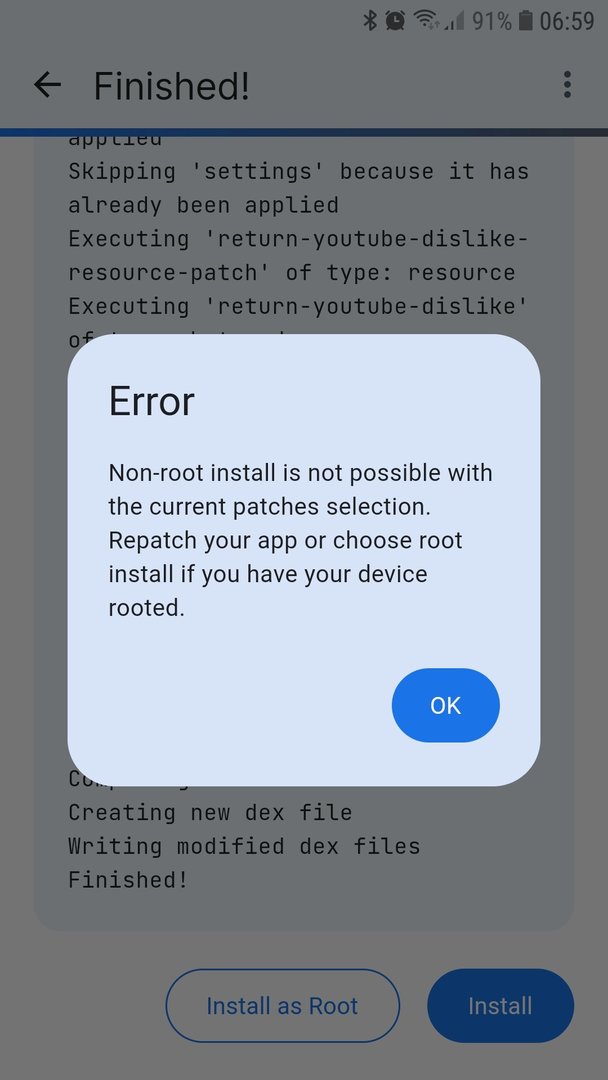Dismiss the error dialog with OK
The height and width of the screenshot is (1080, 608).
[x=445, y=705]
